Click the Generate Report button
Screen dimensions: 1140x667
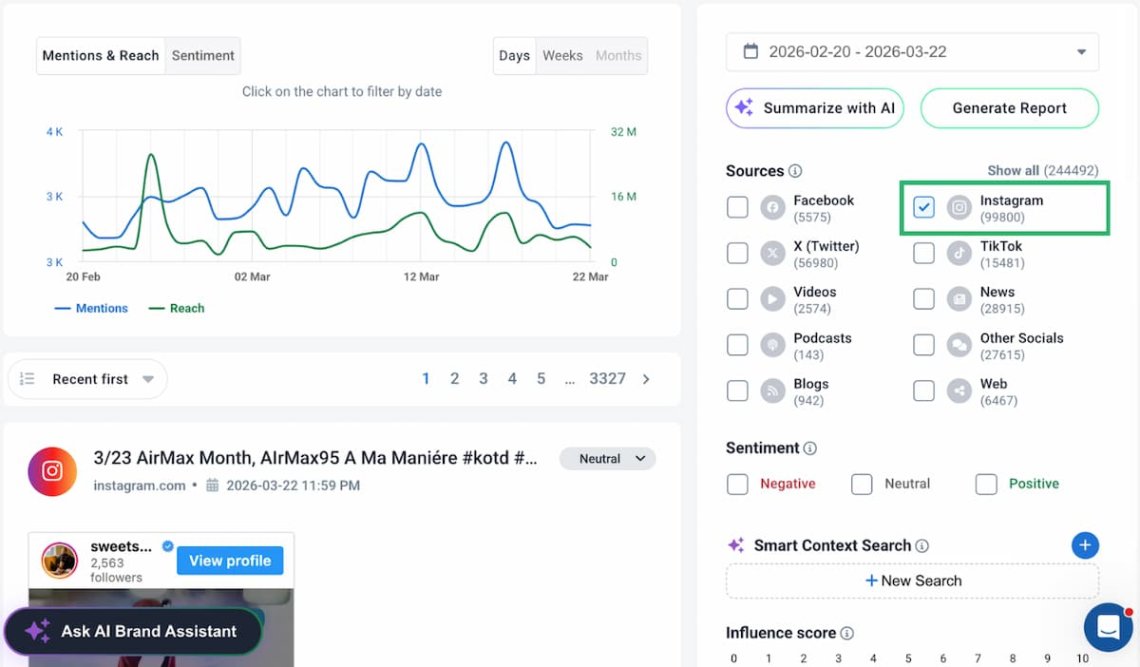click(x=1009, y=108)
